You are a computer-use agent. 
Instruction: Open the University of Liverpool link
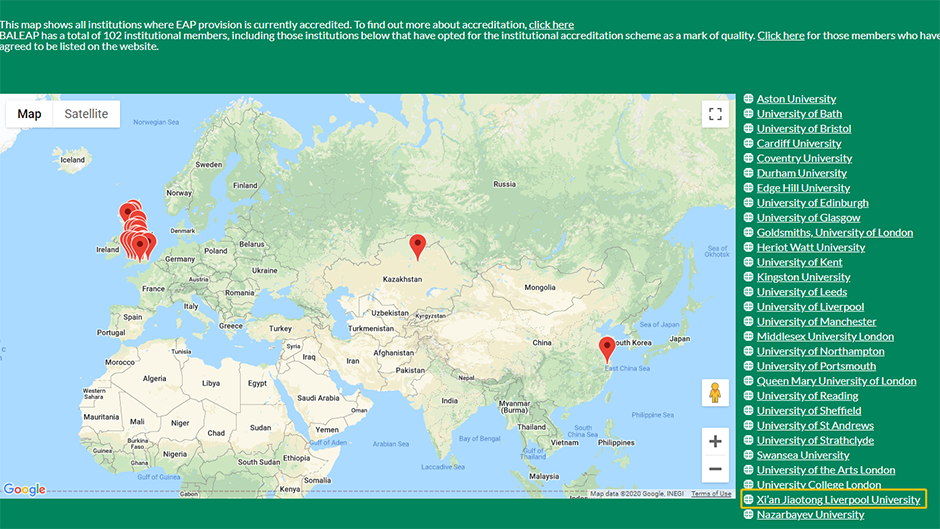810,306
